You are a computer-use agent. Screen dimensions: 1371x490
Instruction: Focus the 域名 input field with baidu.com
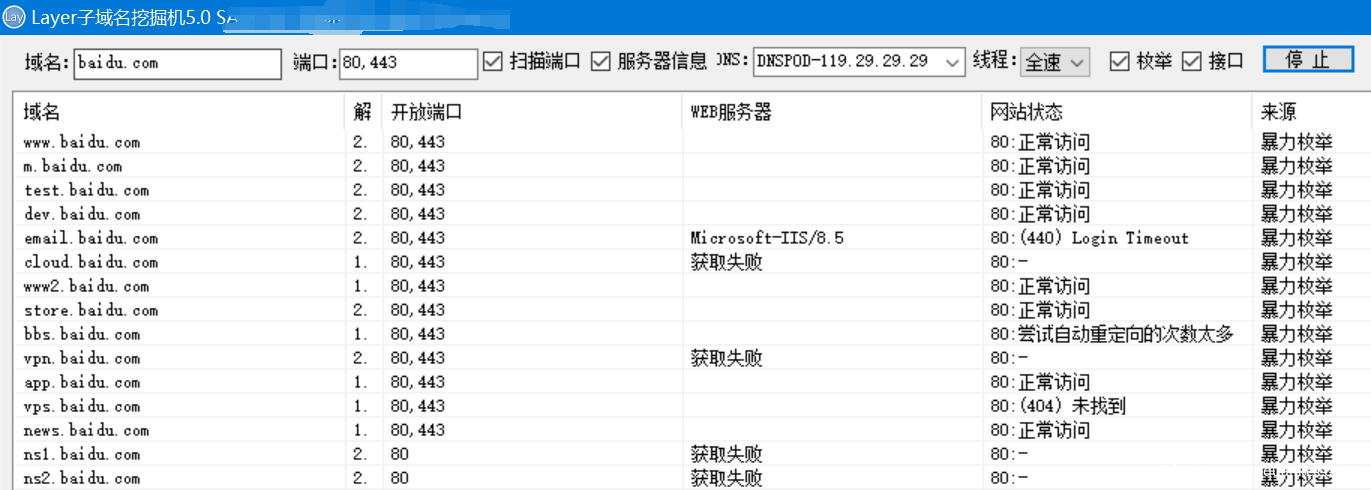(x=178, y=63)
